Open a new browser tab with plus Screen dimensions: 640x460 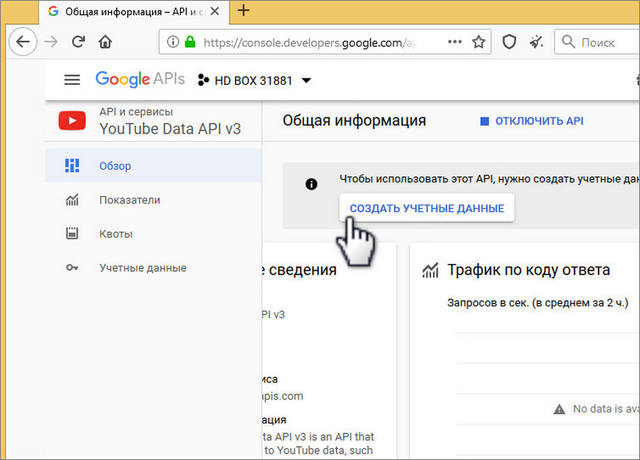tap(244, 10)
